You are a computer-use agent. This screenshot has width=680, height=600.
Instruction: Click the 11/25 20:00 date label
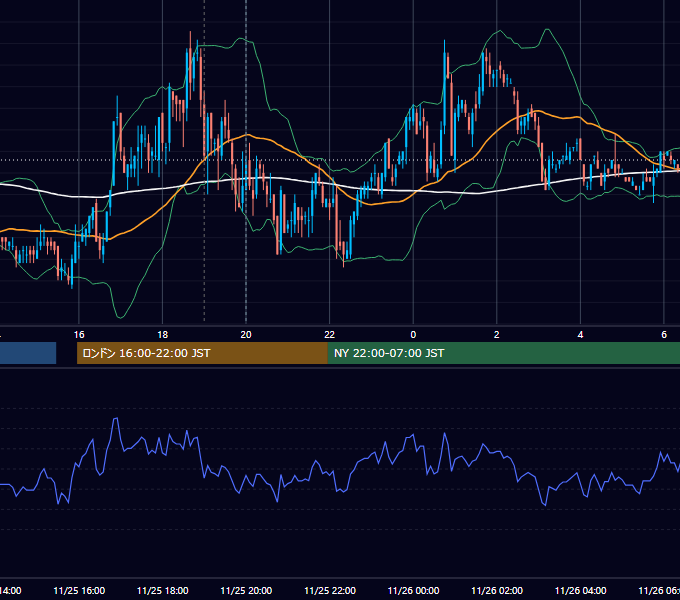point(246,591)
